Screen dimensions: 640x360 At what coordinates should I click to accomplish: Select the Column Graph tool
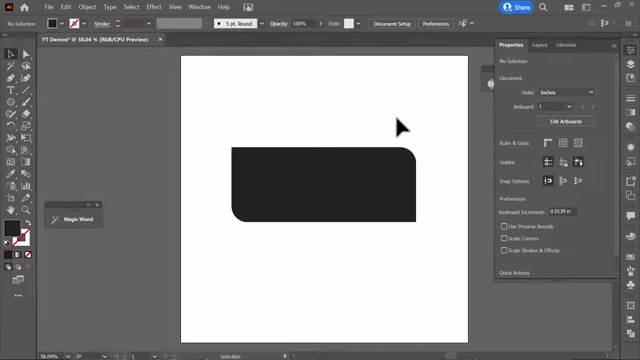pyautogui.click(x=26, y=186)
